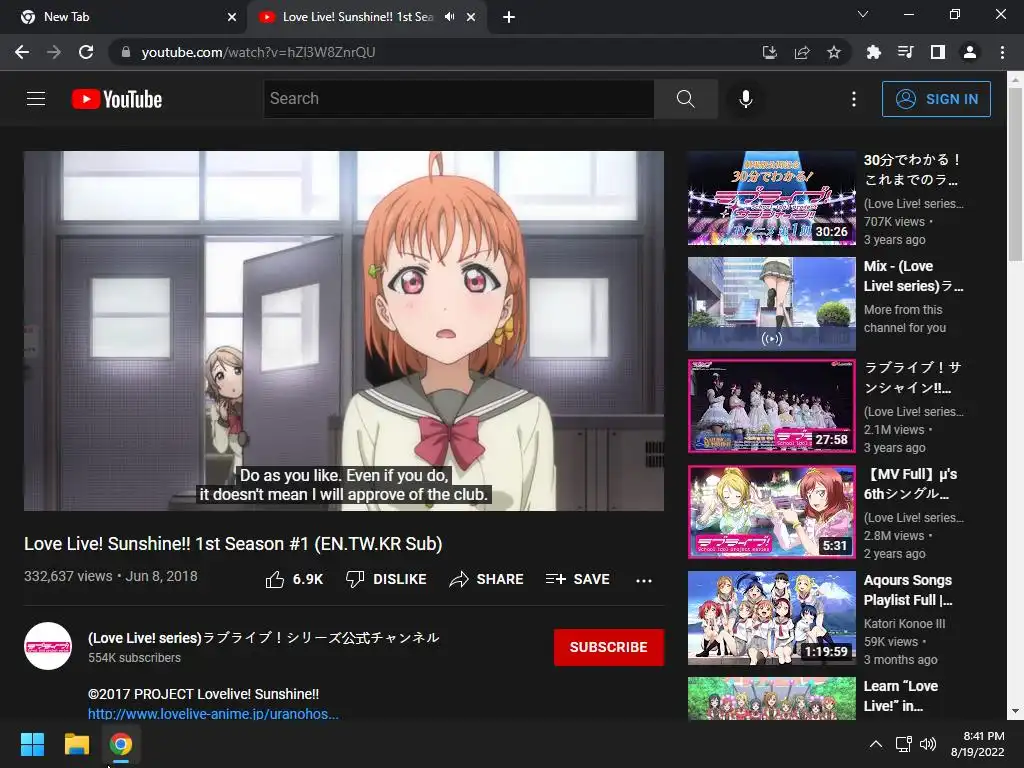Screen dimensions: 1024x768
Task: Toggle Chrome side panel icon
Action: coord(938,52)
